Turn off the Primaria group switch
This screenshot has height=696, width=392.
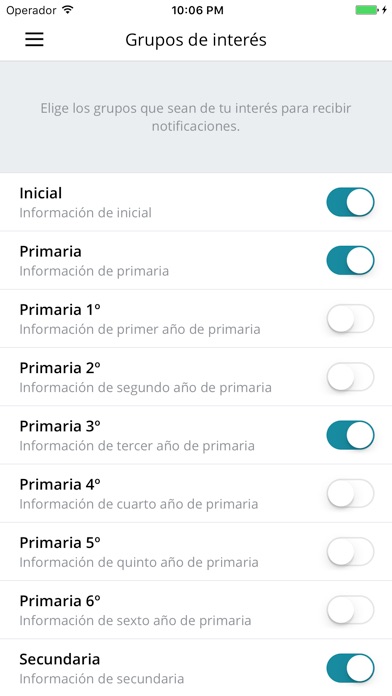tap(350, 260)
